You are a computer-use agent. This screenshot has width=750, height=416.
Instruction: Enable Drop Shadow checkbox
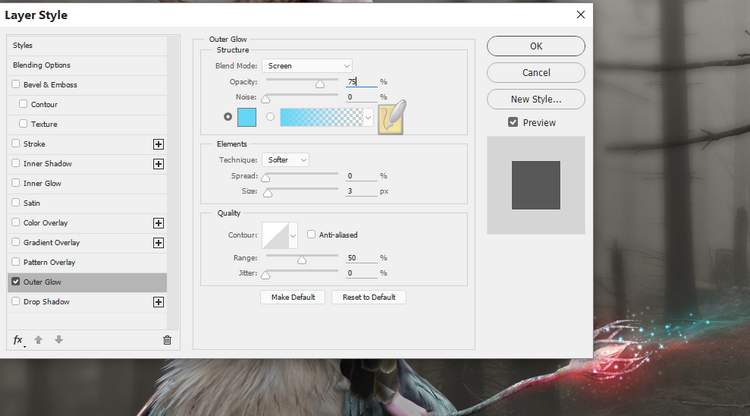pos(16,301)
